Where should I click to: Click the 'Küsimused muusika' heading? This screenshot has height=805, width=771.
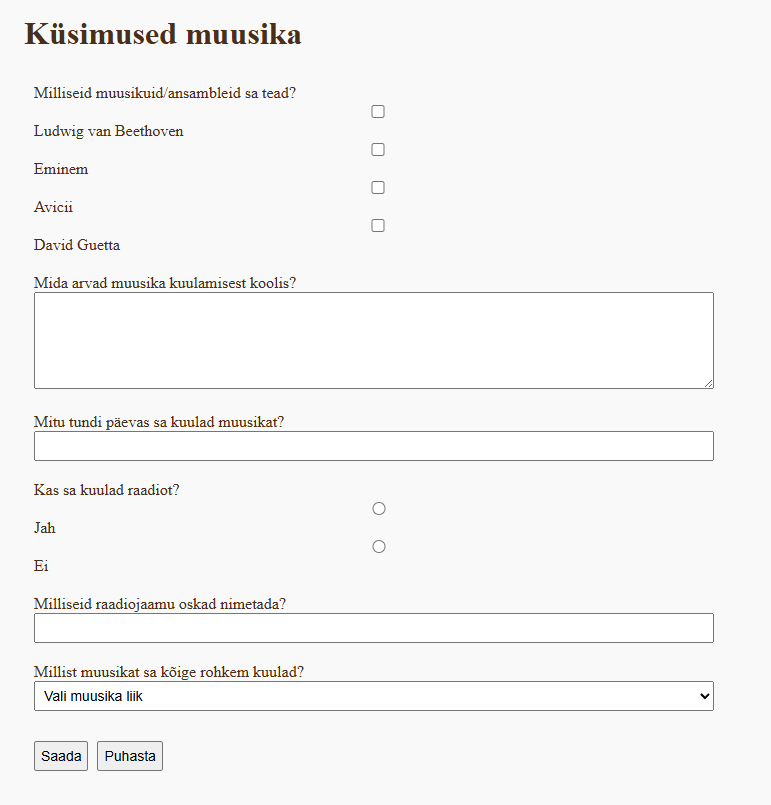click(163, 35)
